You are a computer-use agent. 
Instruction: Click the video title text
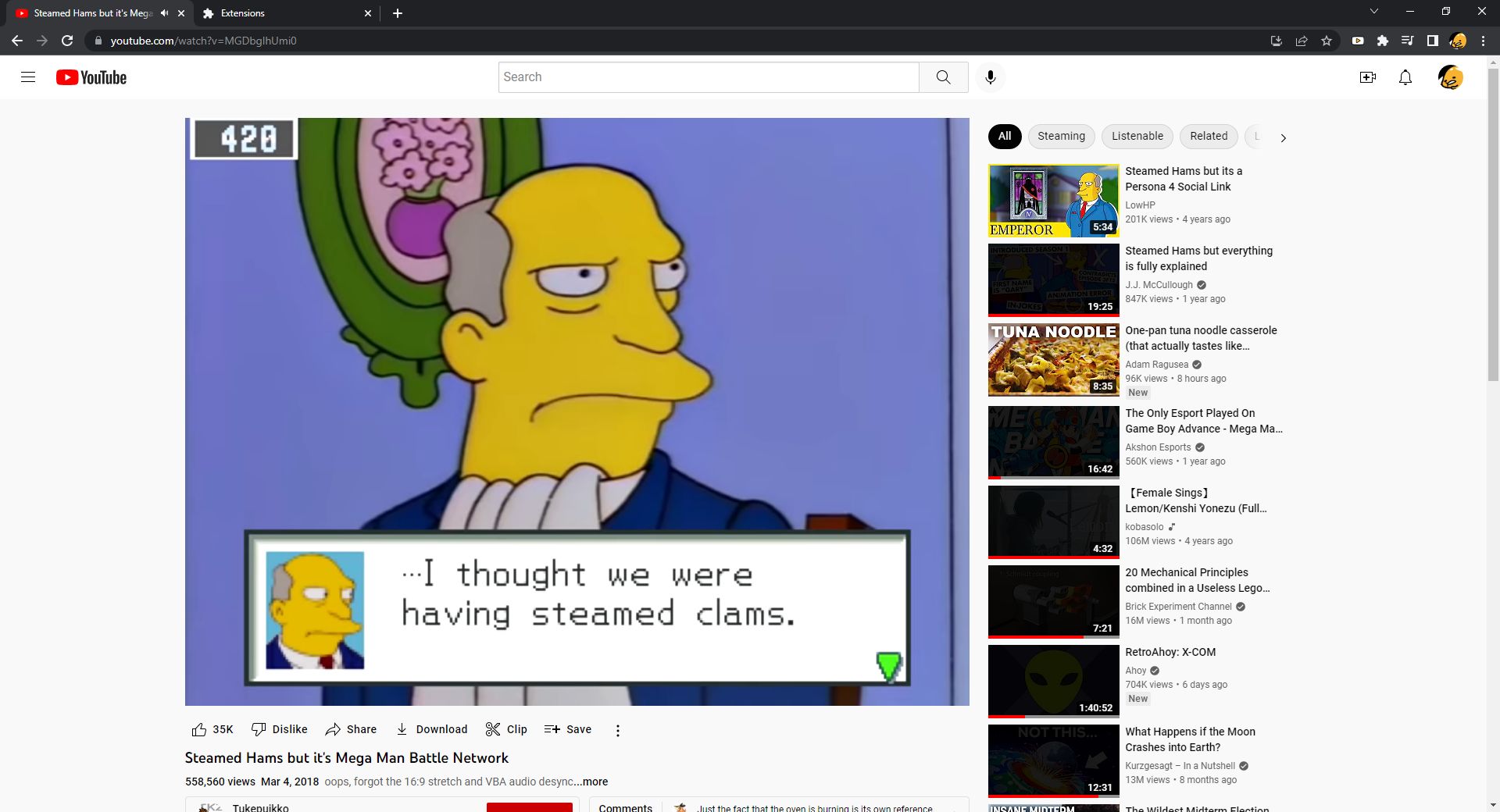[347, 758]
